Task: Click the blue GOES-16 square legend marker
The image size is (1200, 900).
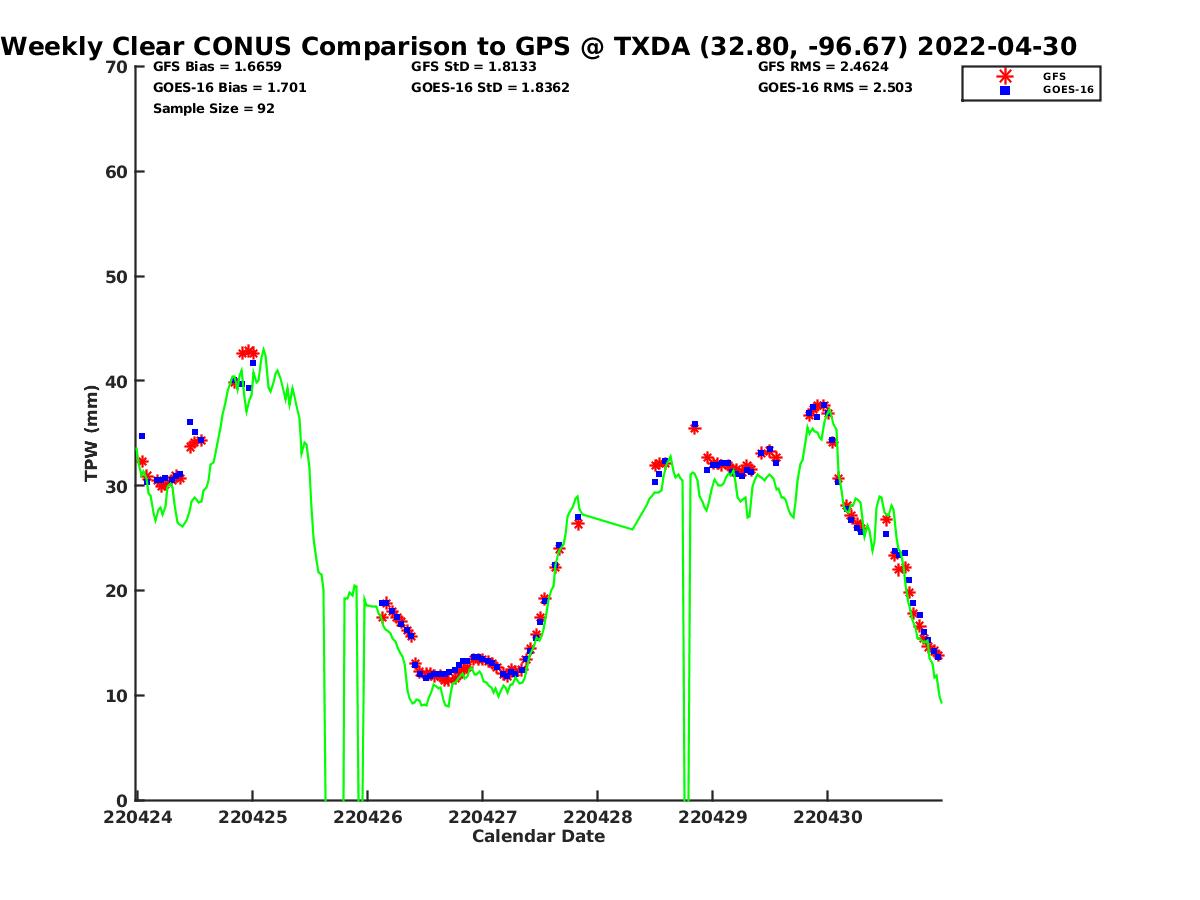Action: point(1004,90)
